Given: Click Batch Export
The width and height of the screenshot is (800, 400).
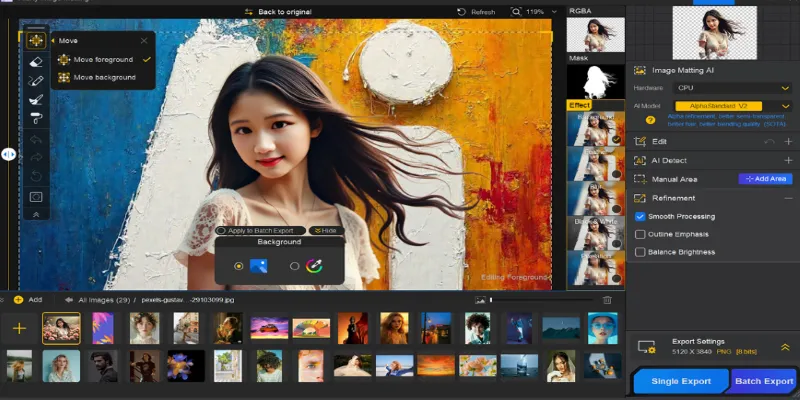Looking at the screenshot, I should point(764,381).
